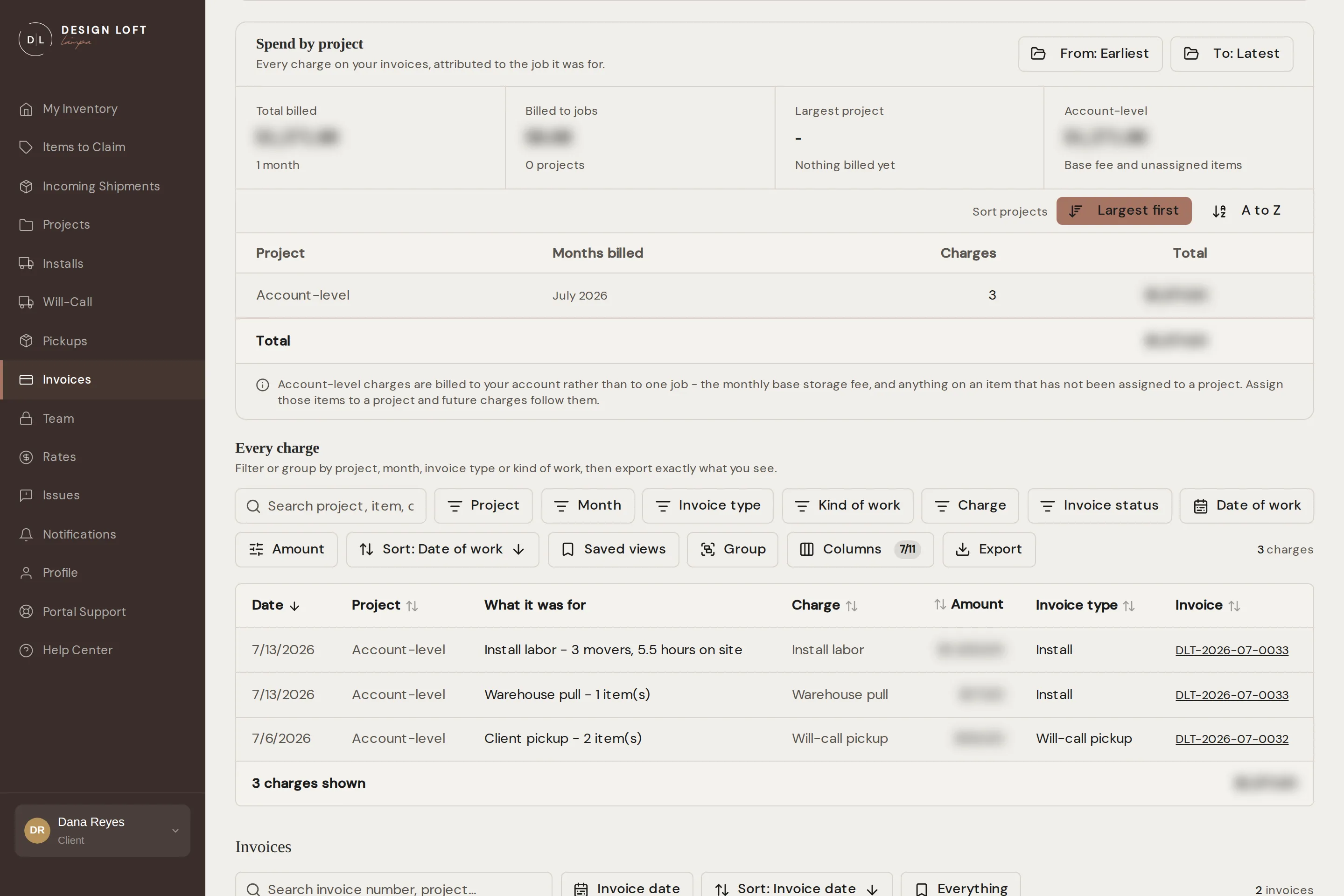Click the info icon beside account-level note
The height and width of the screenshot is (896, 1344).
tap(262, 385)
